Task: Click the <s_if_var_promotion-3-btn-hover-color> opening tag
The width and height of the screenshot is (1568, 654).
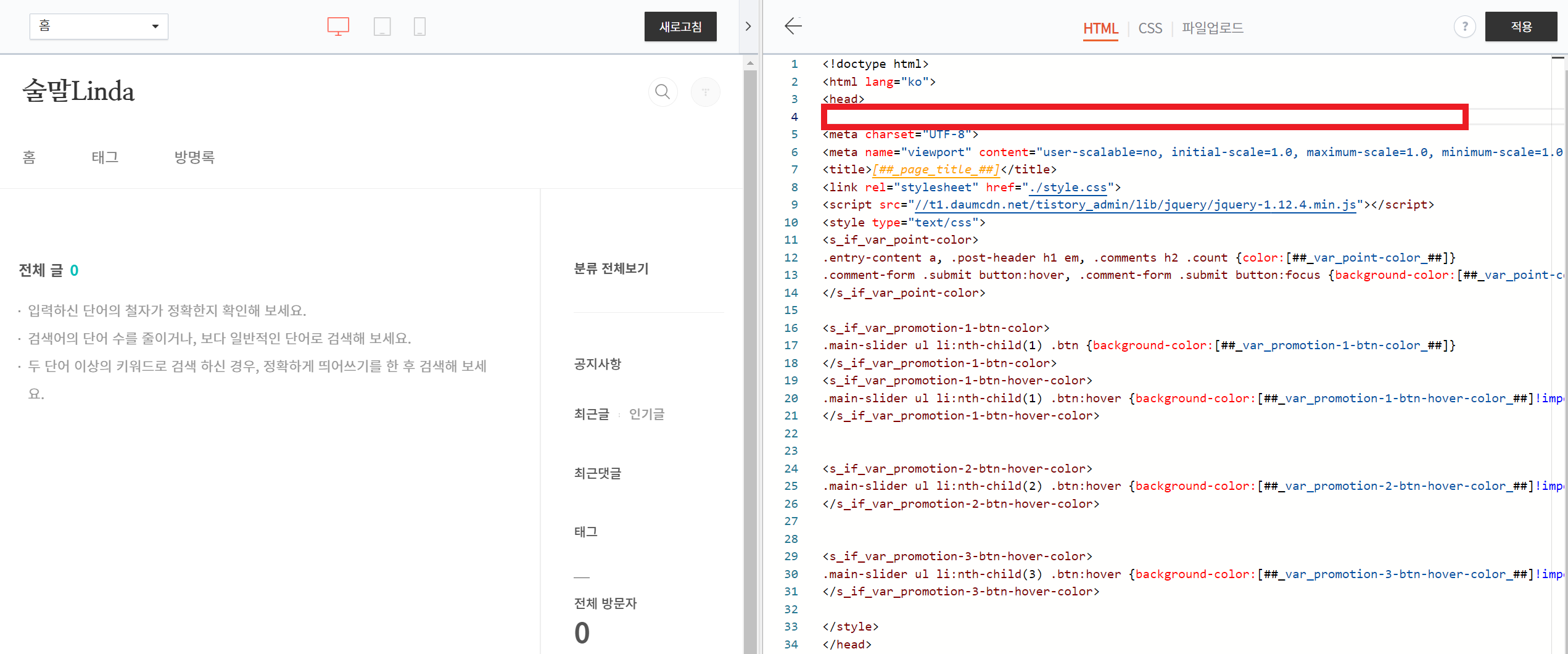Action: coord(957,557)
